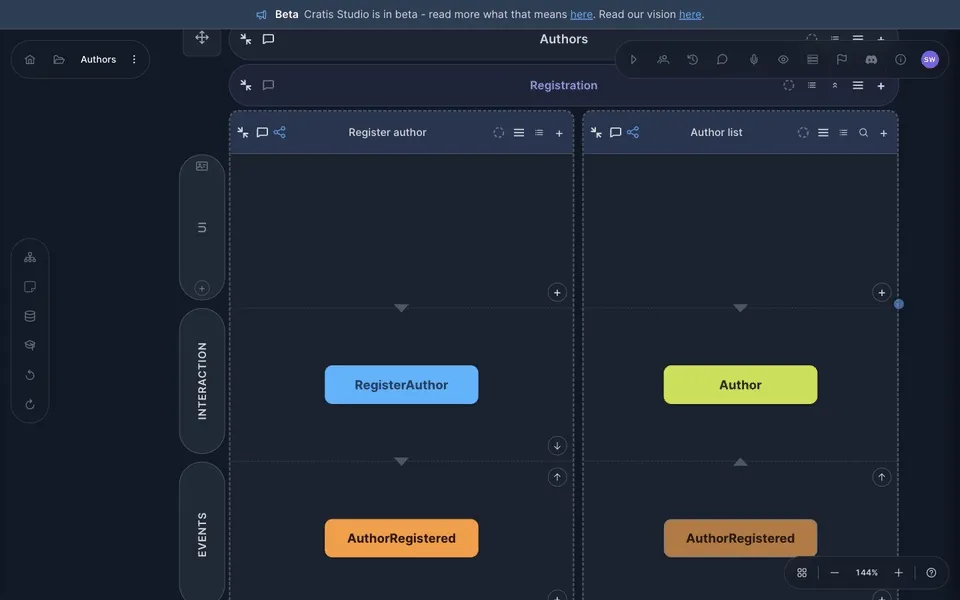Open the folder icon in the breadcrumb
This screenshot has height=600, width=960.
coord(59,59)
